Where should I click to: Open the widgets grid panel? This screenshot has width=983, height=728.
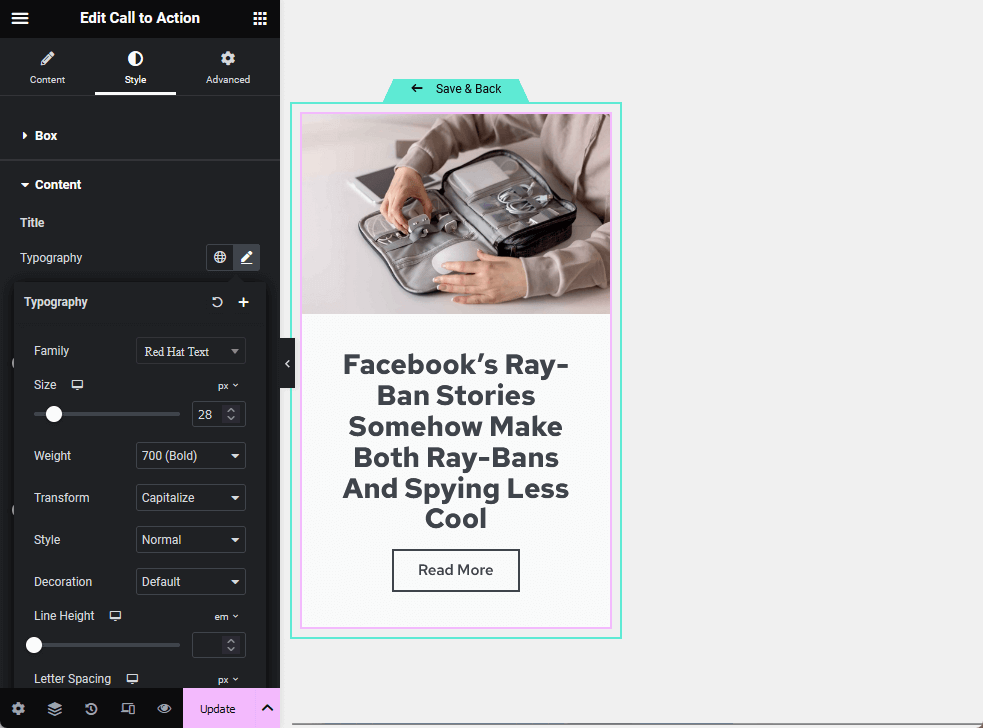click(260, 18)
